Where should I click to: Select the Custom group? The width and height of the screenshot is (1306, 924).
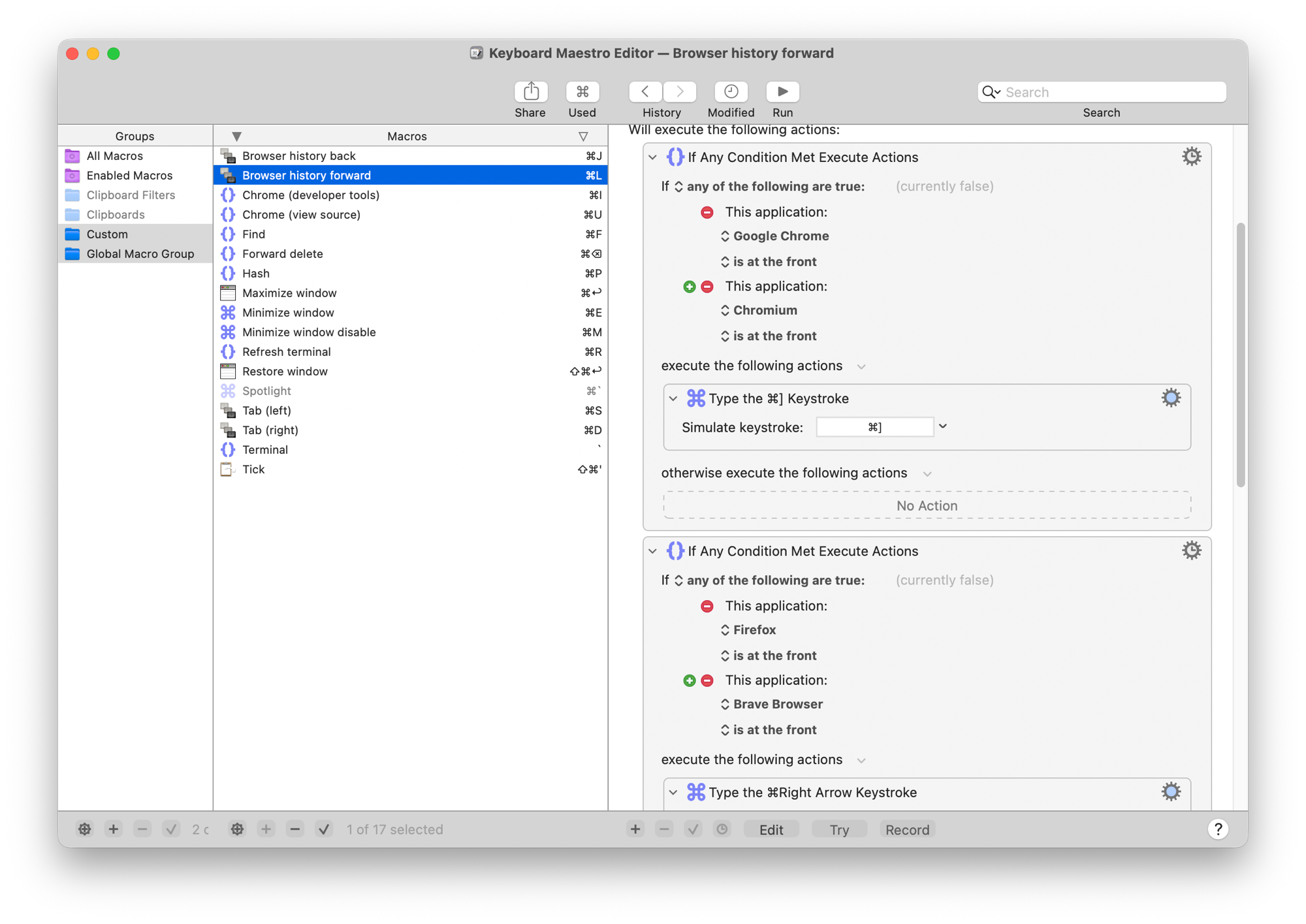135,234
